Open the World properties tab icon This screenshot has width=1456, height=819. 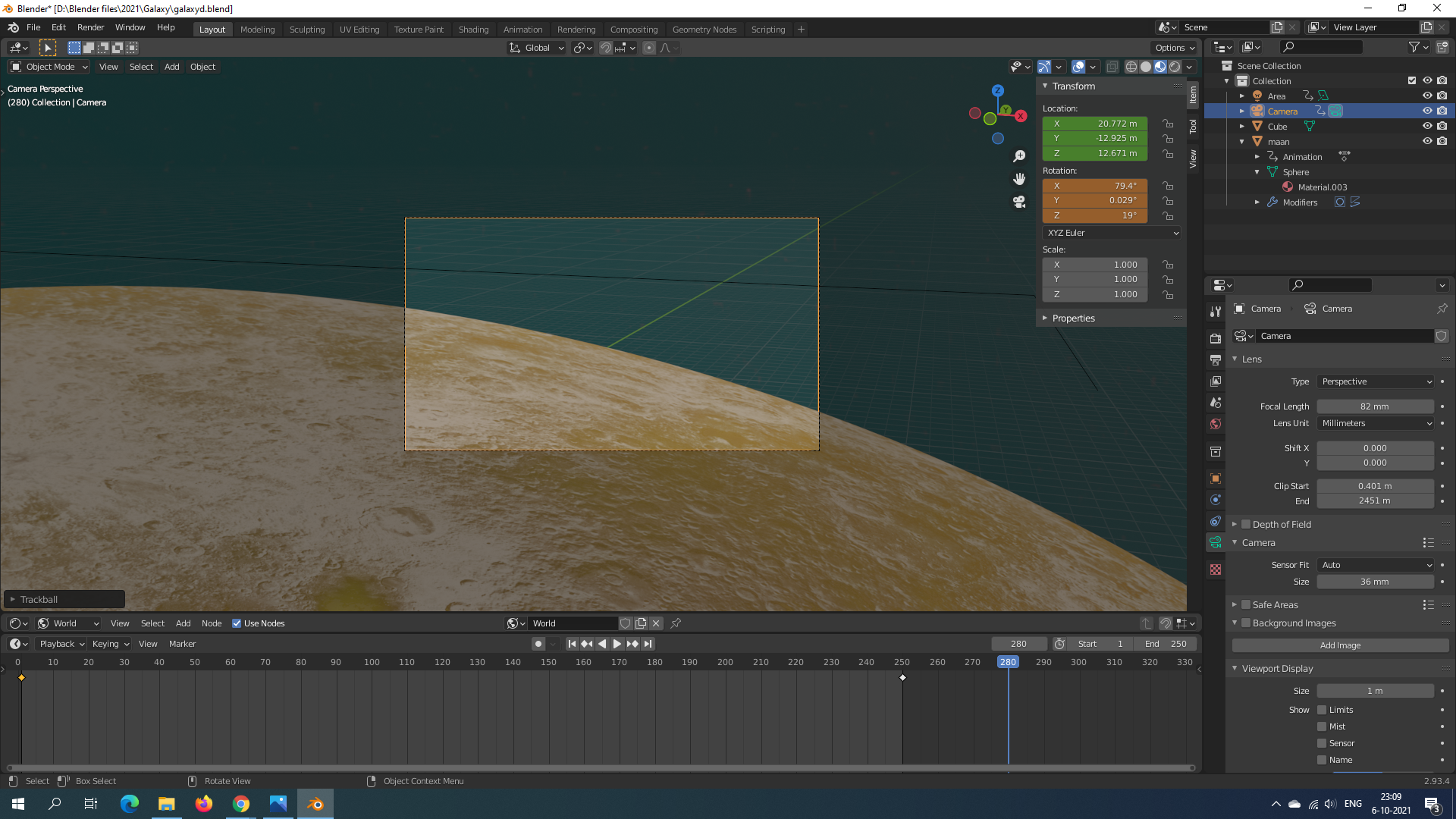[x=1216, y=424]
